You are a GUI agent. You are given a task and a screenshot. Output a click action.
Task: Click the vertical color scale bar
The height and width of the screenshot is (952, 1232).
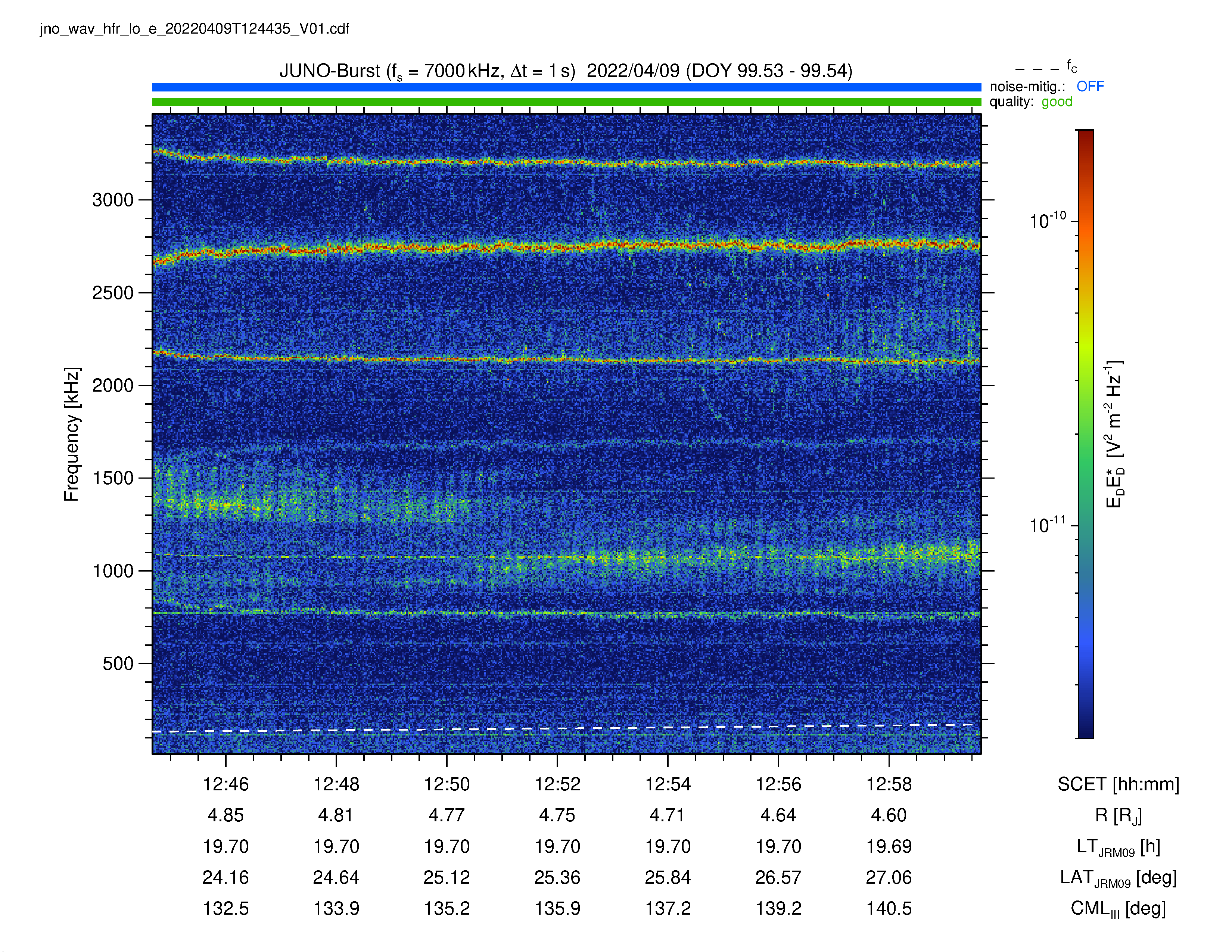[1085, 434]
